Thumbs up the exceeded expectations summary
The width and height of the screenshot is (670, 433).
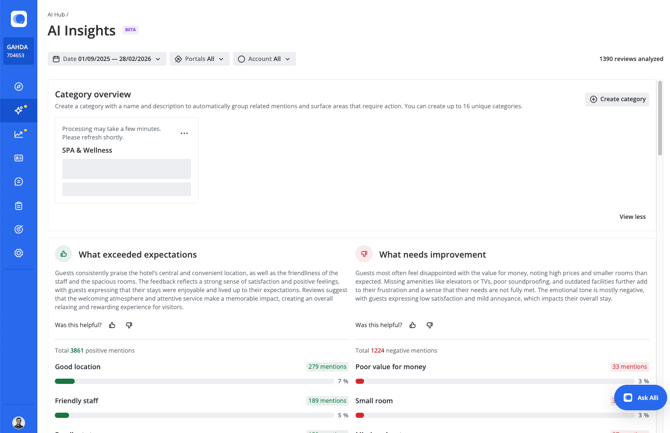point(112,325)
